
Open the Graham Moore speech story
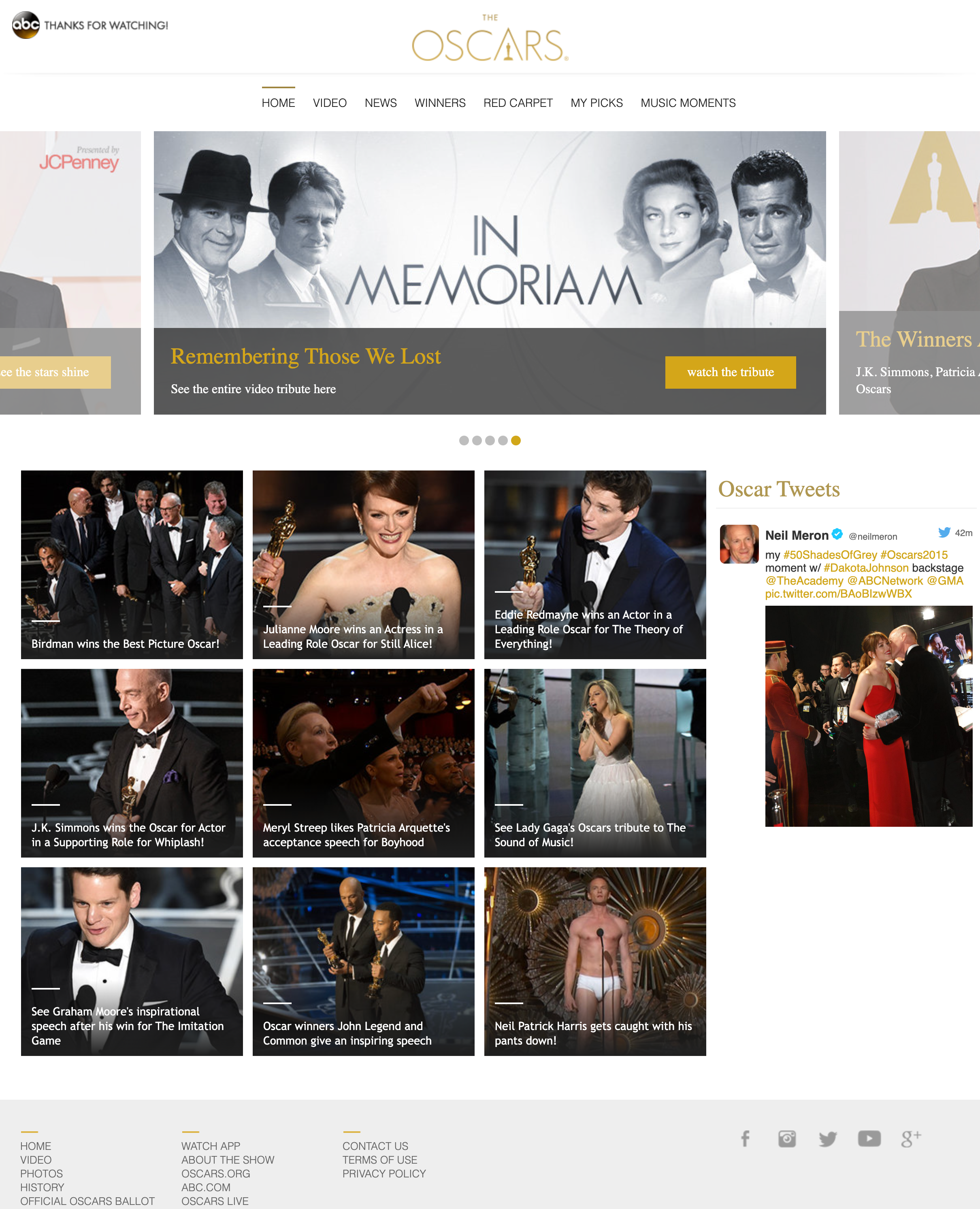(x=132, y=961)
